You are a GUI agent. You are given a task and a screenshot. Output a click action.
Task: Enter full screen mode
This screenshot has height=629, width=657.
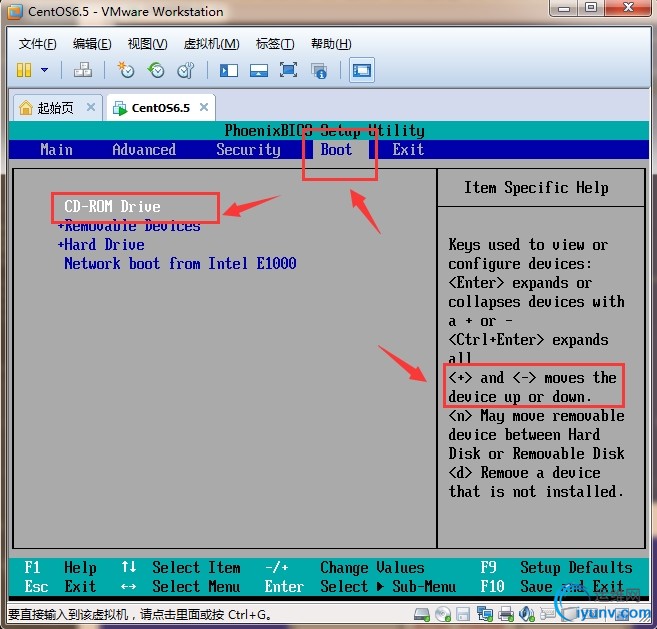point(288,70)
